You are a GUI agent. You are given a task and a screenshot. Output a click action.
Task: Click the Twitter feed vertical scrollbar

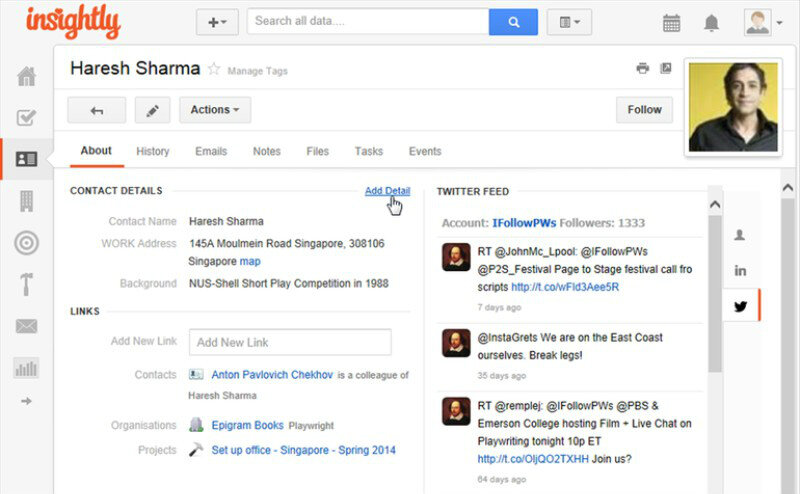point(714,290)
